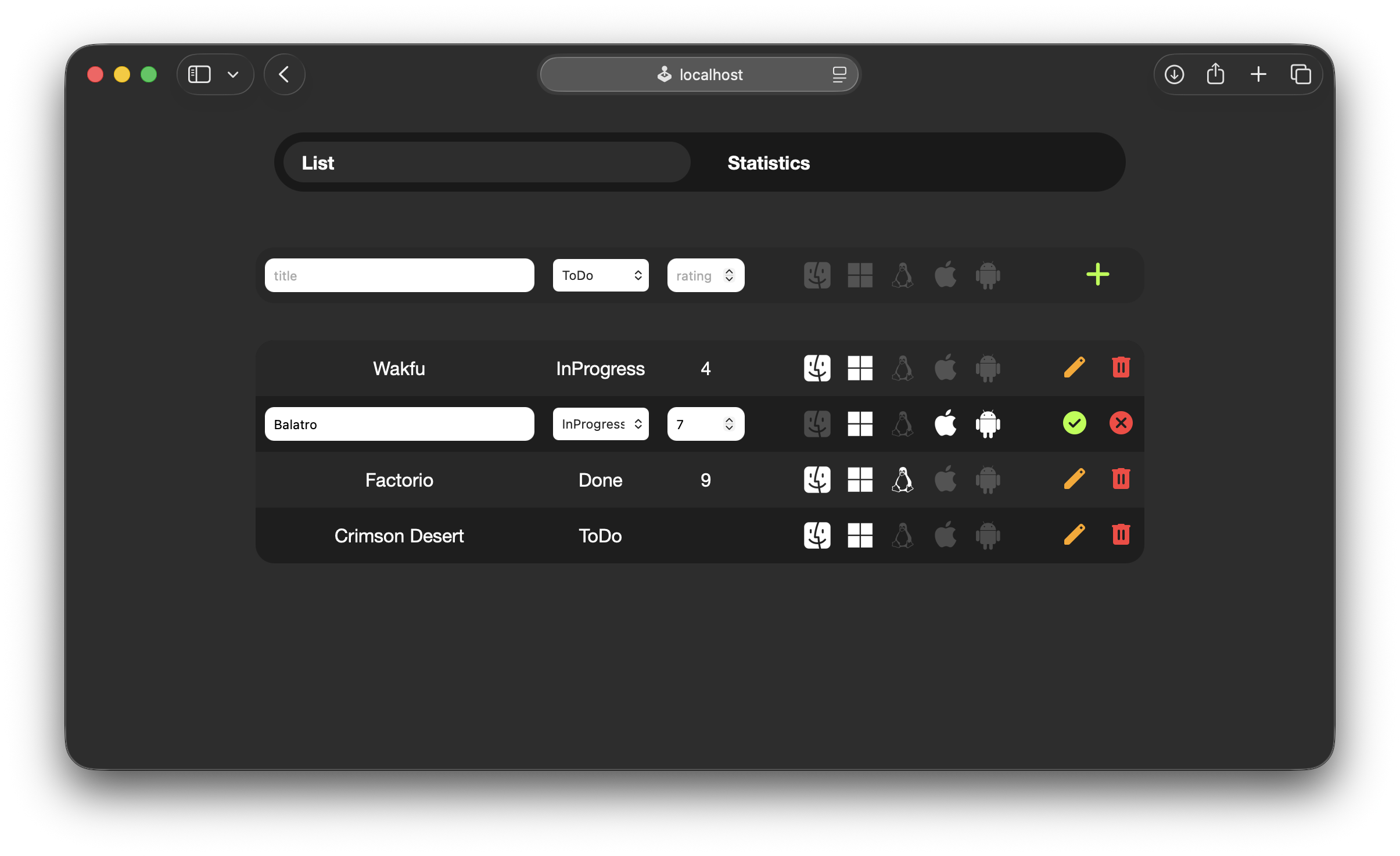Click Safari's share icon in toolbar
Screen dimensions: 1400x856
click(x=1215, y=74)
